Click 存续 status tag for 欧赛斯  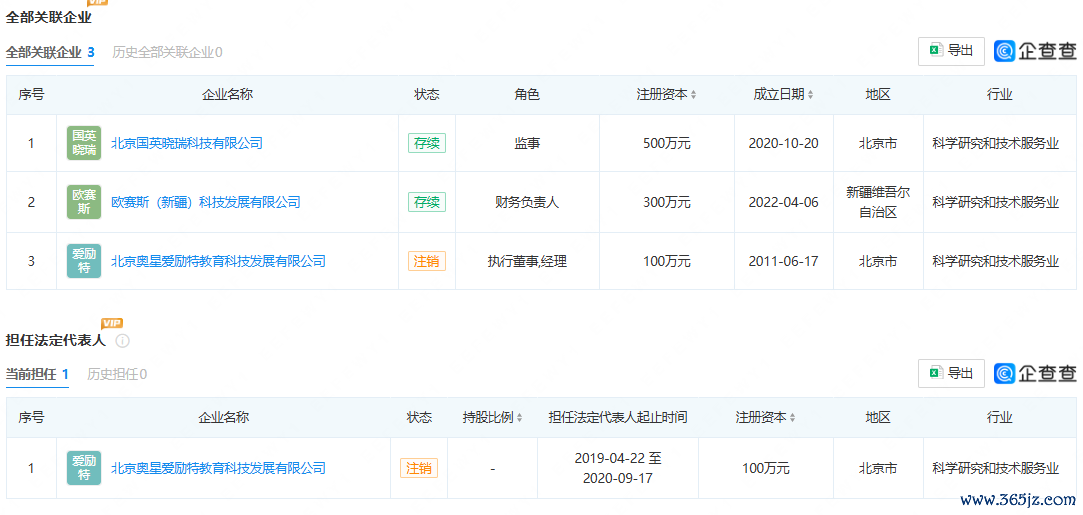point(427,202)
